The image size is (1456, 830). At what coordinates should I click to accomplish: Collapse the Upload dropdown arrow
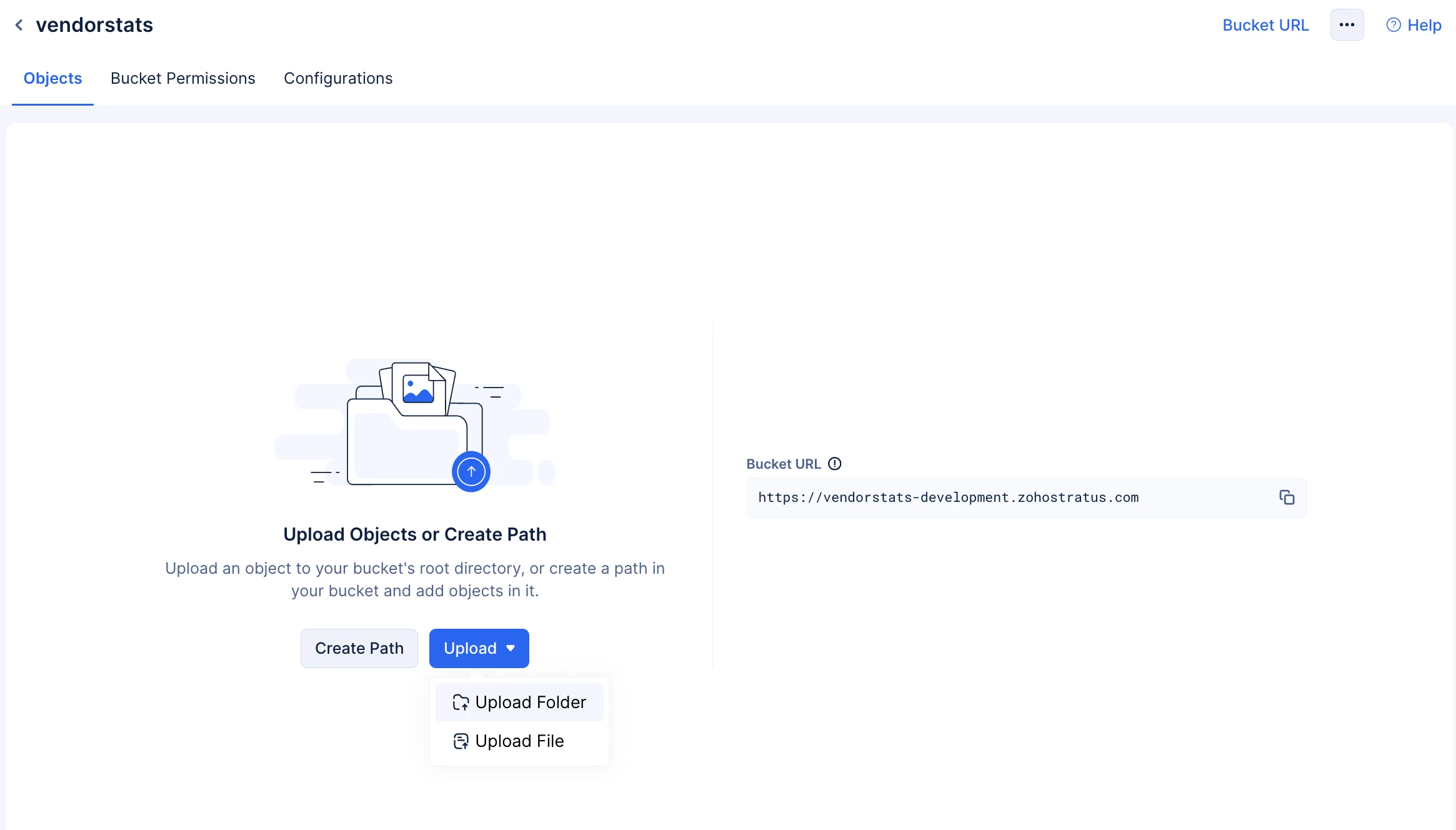pos(511,648)
